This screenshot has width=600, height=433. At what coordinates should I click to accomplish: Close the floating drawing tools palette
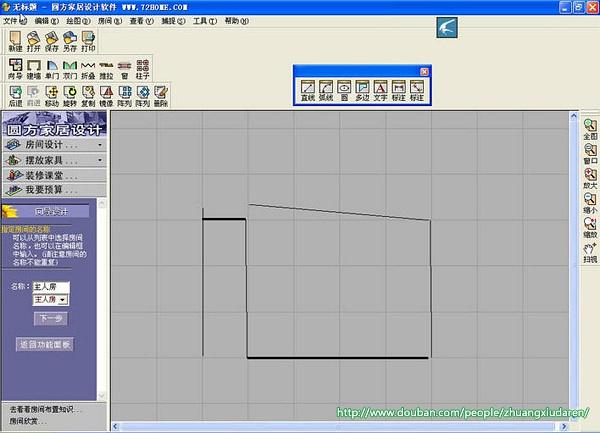point(424,71)
